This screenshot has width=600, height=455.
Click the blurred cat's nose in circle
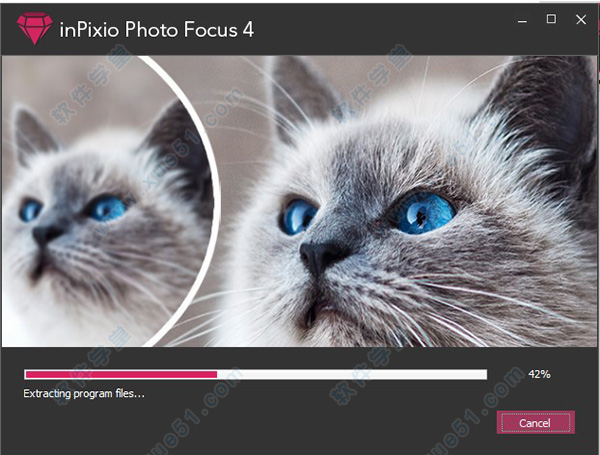click(x=46, y=234)
